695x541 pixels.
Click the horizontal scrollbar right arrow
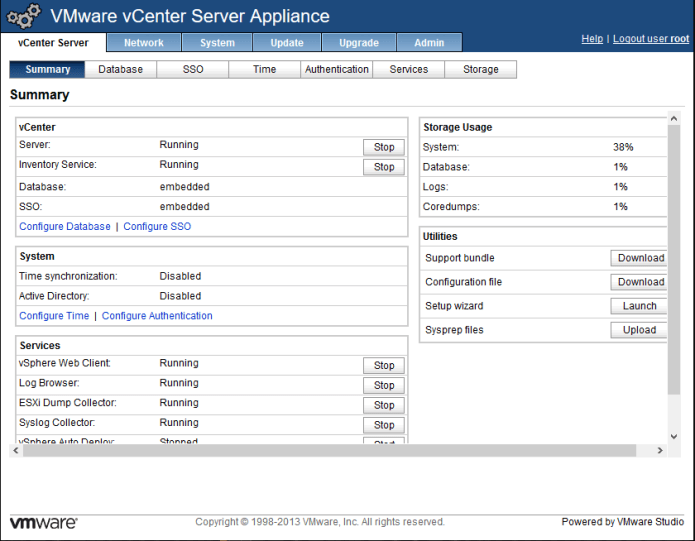[x=660, y=451]
